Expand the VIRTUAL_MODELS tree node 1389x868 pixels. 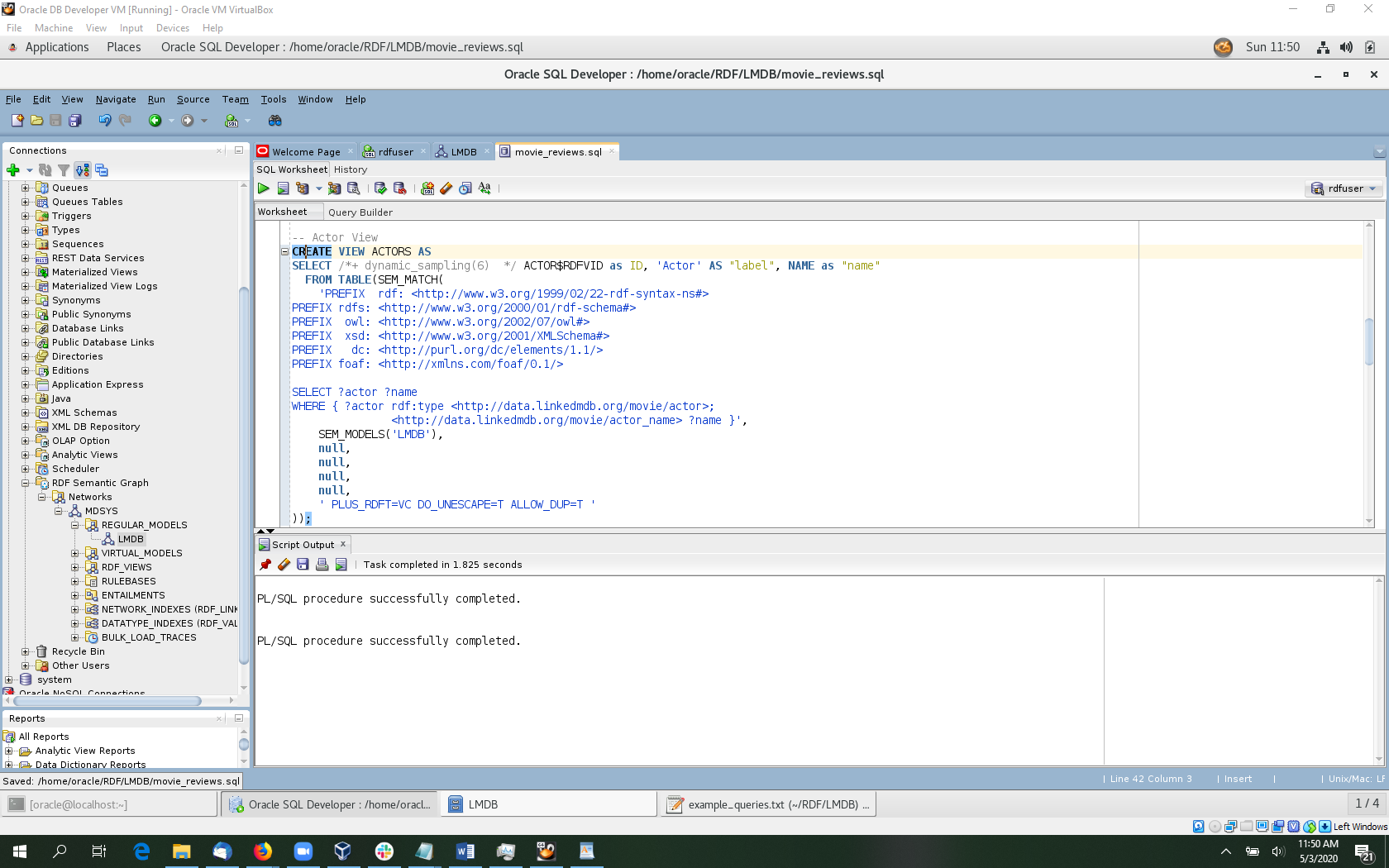point(74,553)
